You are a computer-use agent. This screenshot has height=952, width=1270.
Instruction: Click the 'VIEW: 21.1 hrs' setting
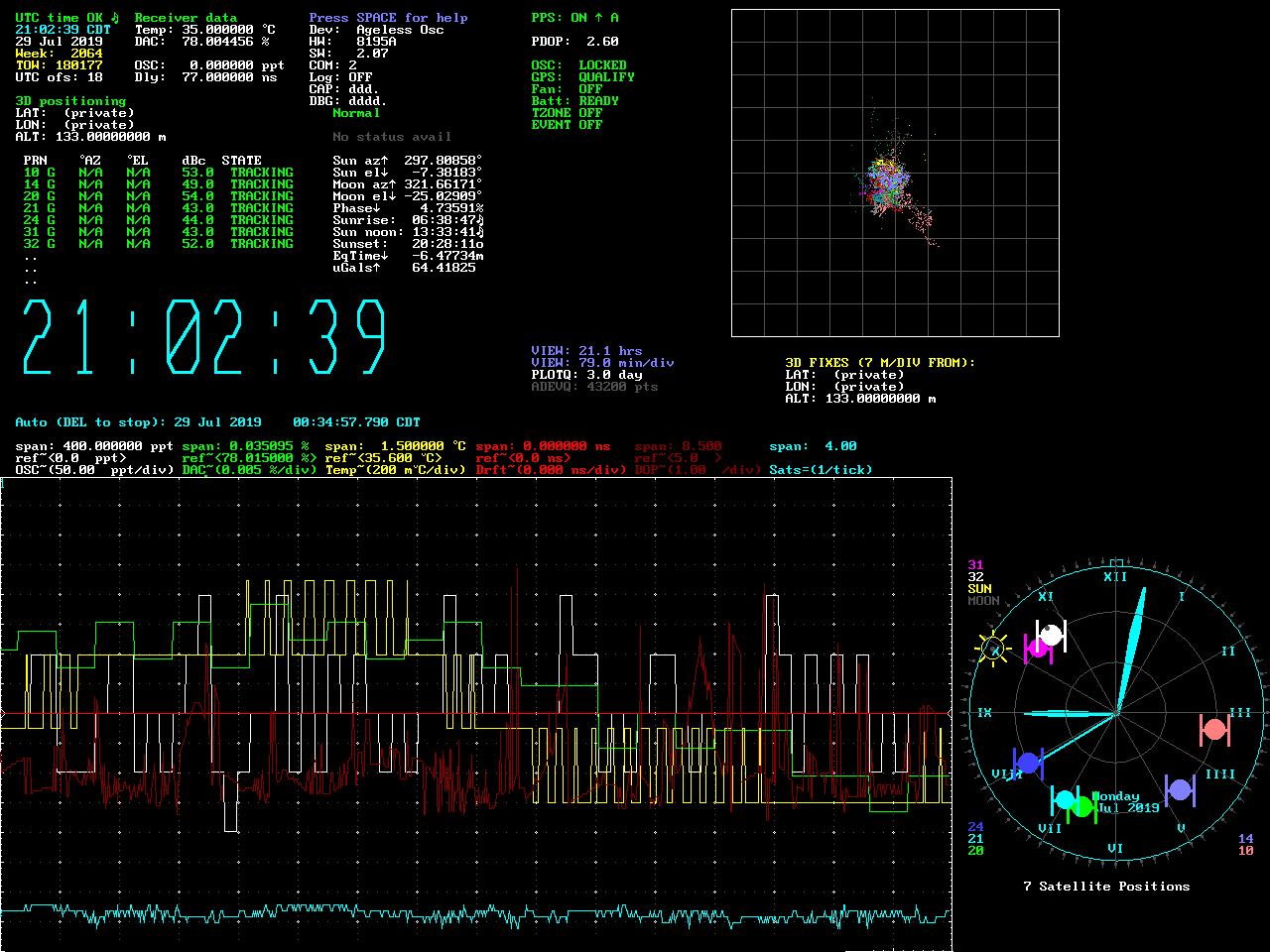point(586,351)
